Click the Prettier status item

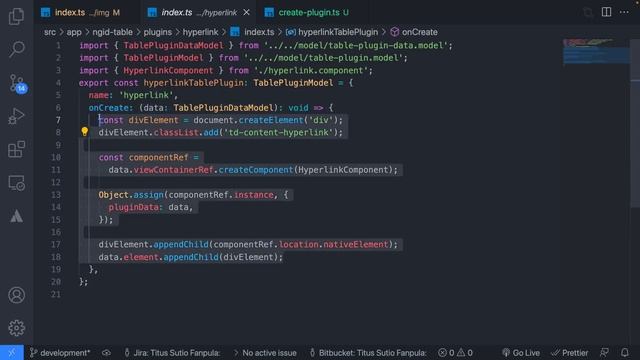(x=570, y=353)
